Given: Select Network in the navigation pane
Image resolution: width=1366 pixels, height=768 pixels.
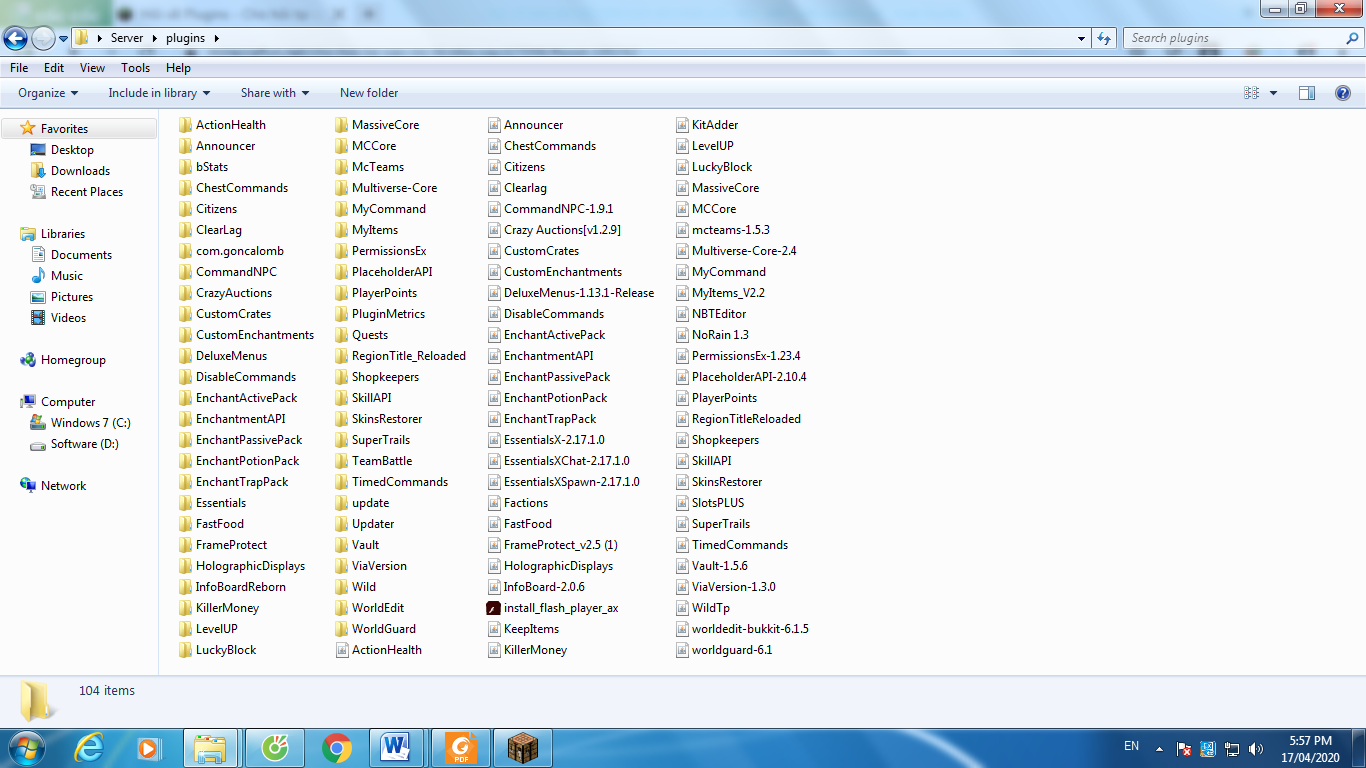Looking at the screenshot, I should click(x=63, y=486).
